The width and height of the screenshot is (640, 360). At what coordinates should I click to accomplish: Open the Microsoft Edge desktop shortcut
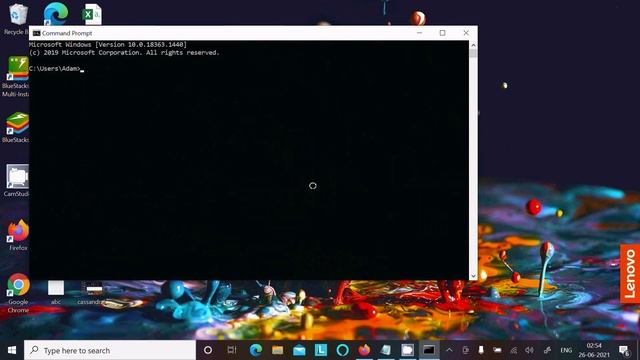click(x=56, y=14)
